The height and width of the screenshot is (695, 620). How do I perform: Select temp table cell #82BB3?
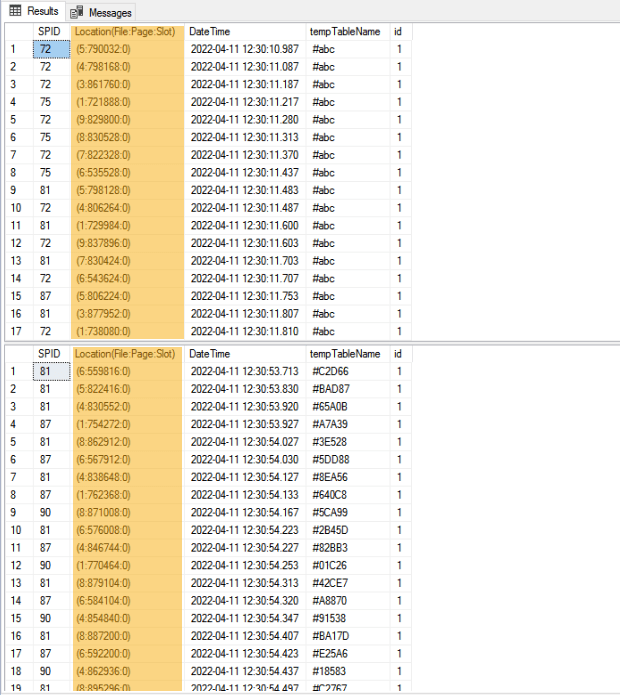pyautogui.click(x=347, y=548)
